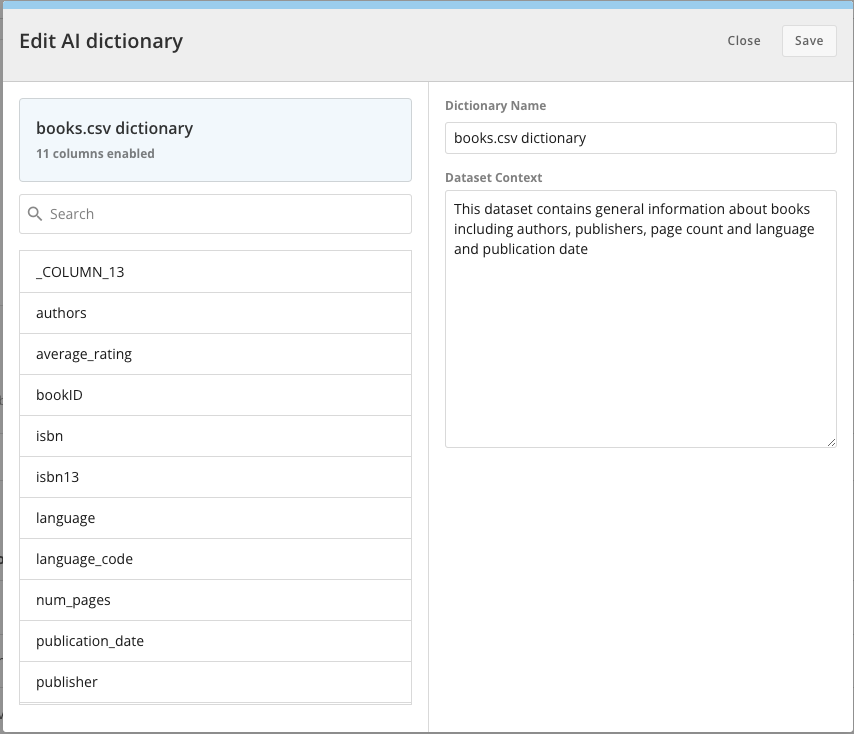This screenshot has height=734, width=854.
Task: Select the average_rating column
Action: pyautogui.click(x=215, y=354)
